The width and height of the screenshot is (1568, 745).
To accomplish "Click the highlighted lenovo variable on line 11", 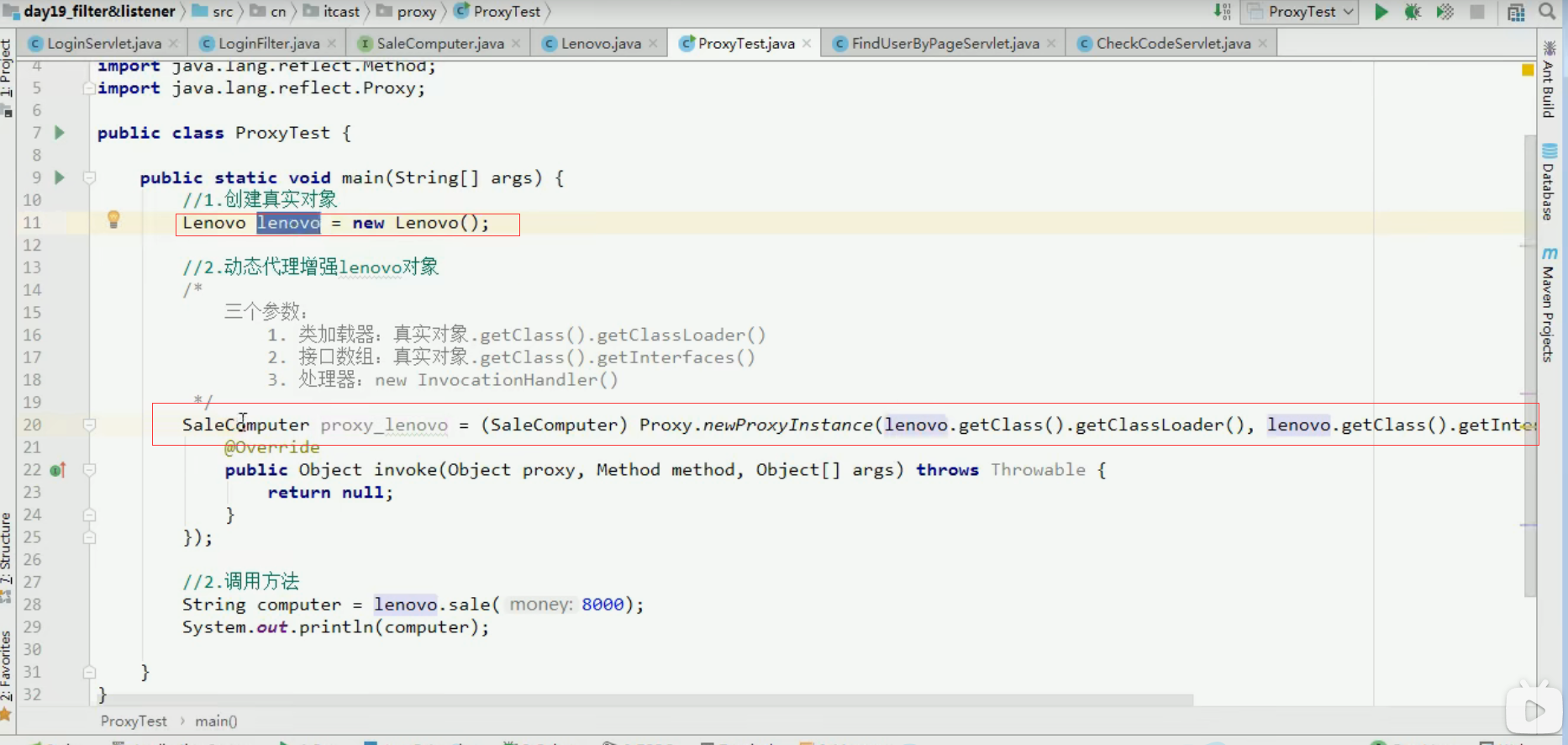I will point(288,223).
